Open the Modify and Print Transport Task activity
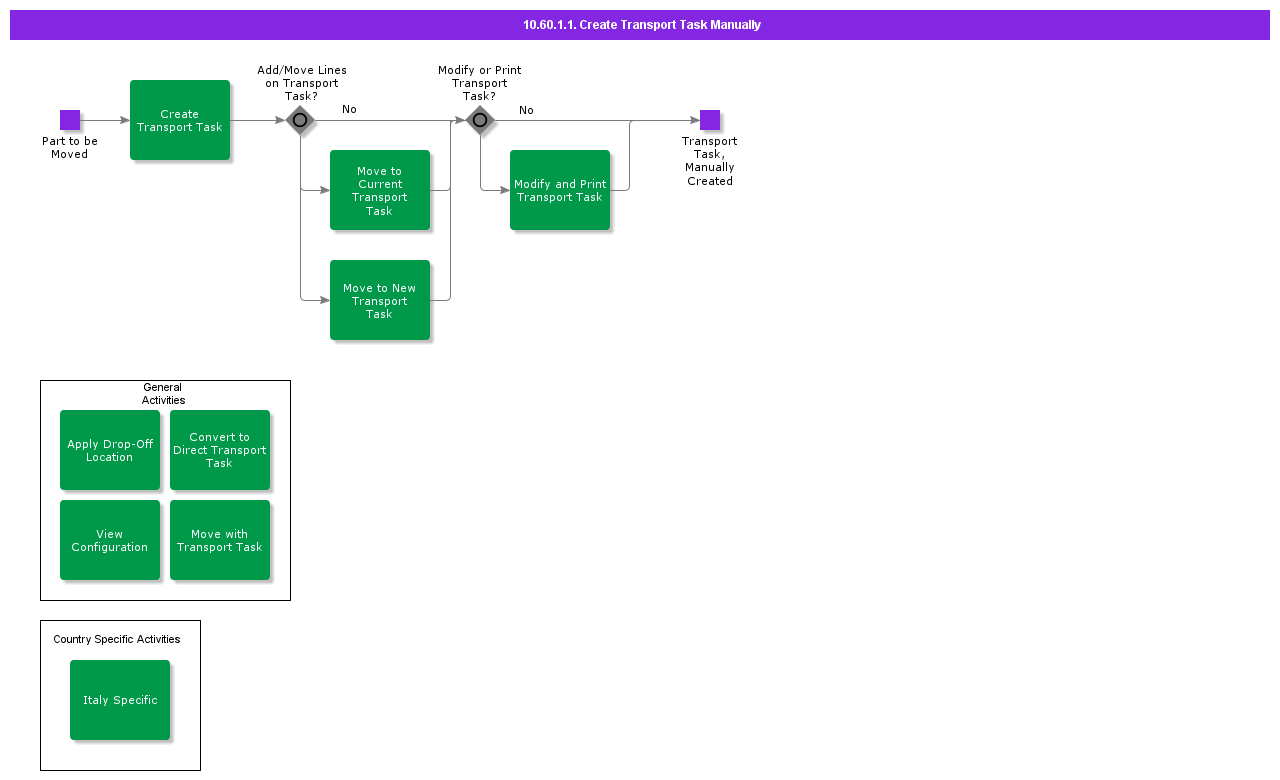The image size is (1280, 780). tap(560, 190)
